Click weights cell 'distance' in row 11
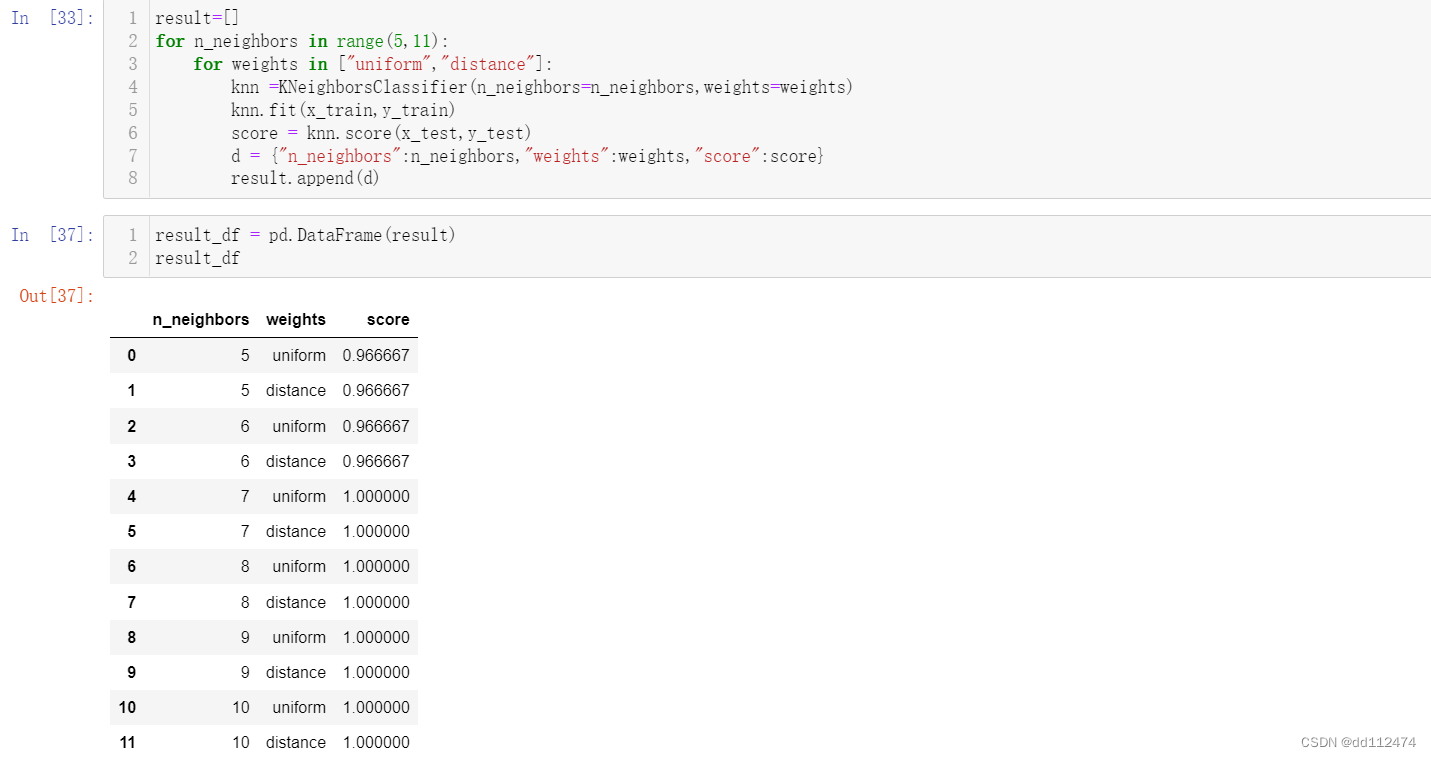Image resolution: width=1431 pixels, height=757 pixels. (x=296, y=742)
